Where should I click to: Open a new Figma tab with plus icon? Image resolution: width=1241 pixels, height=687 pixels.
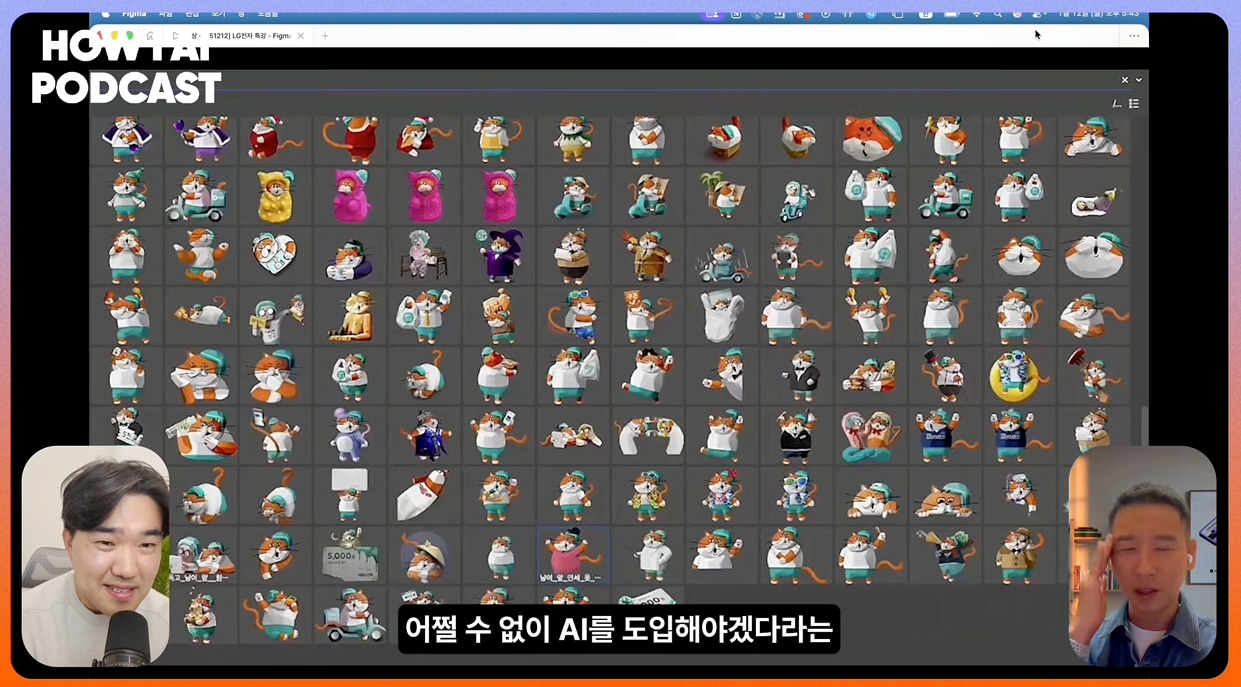pyautogui.click(x=325, y=36)
